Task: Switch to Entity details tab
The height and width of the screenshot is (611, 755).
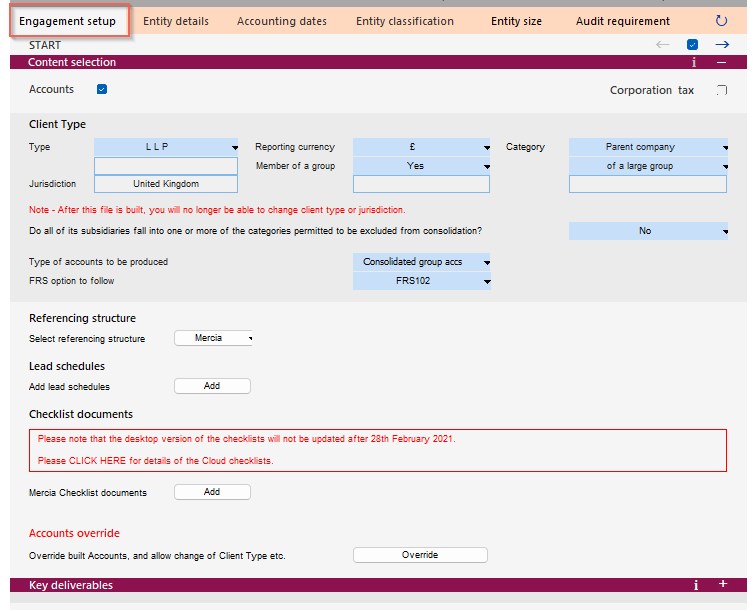Action: [x=176, y=21]
